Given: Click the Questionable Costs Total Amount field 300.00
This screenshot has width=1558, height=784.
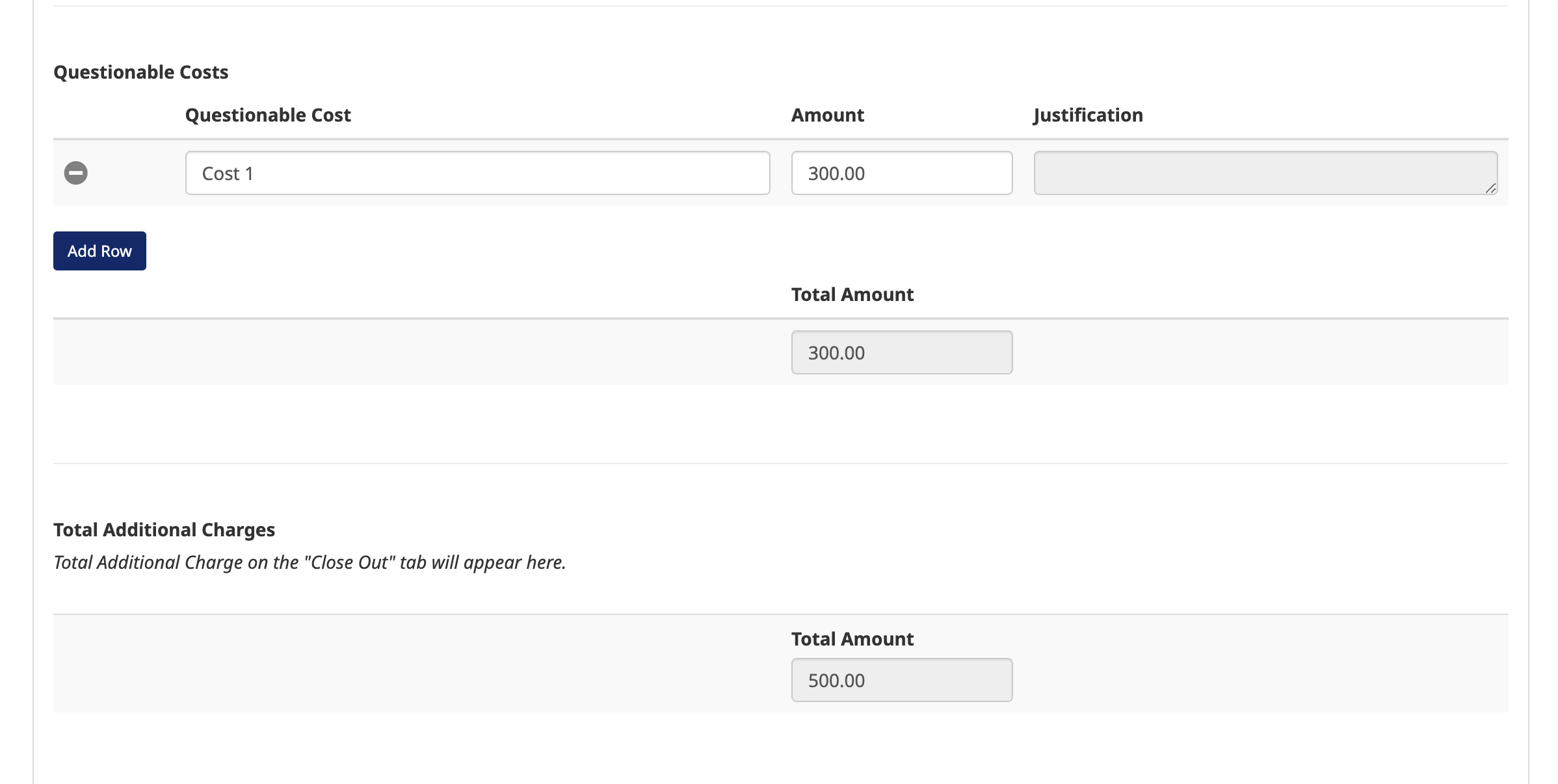Looking at the screenshot, I should (902, 352).
